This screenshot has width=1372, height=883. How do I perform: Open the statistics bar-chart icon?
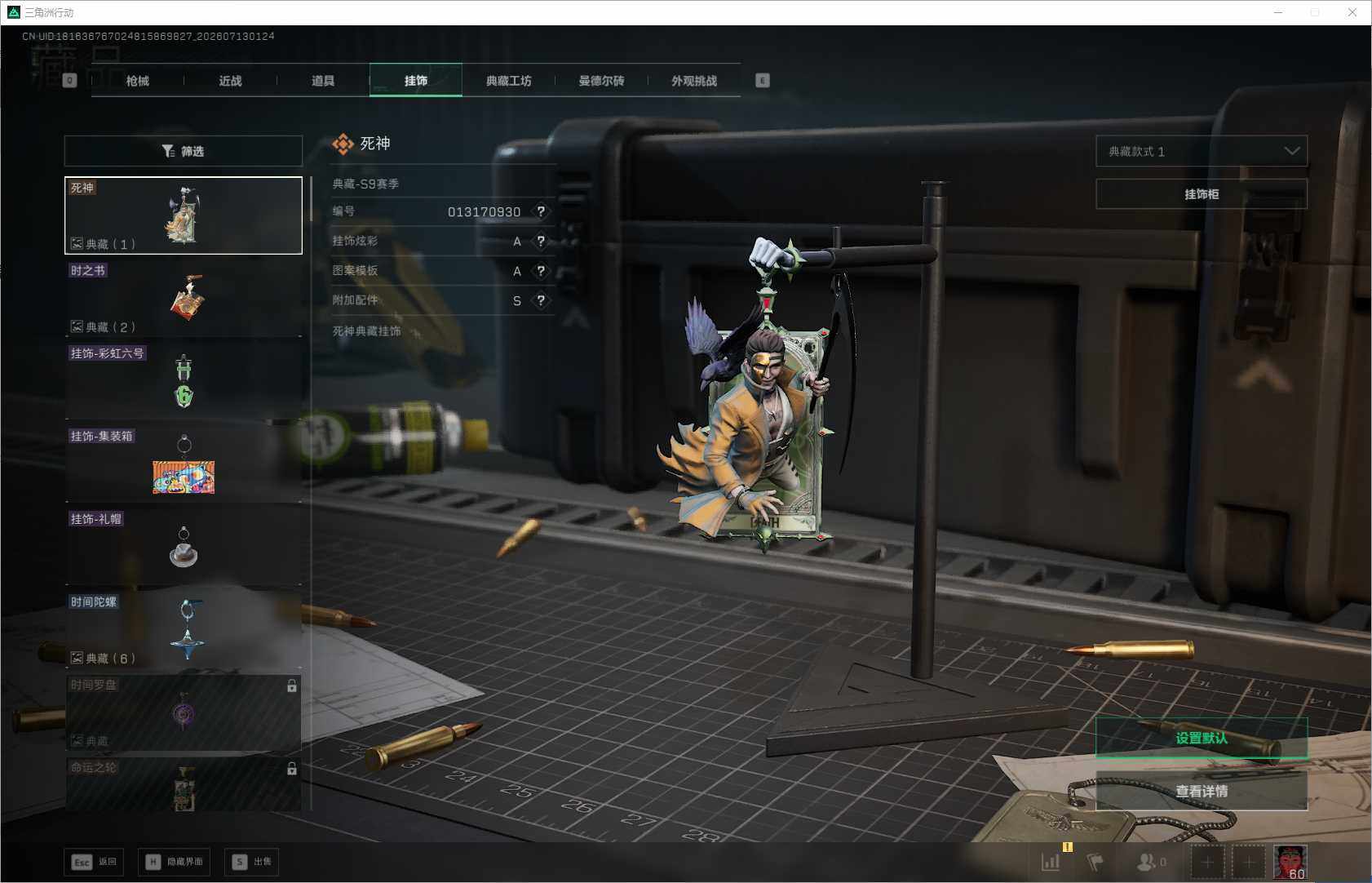coord(1051,861)
